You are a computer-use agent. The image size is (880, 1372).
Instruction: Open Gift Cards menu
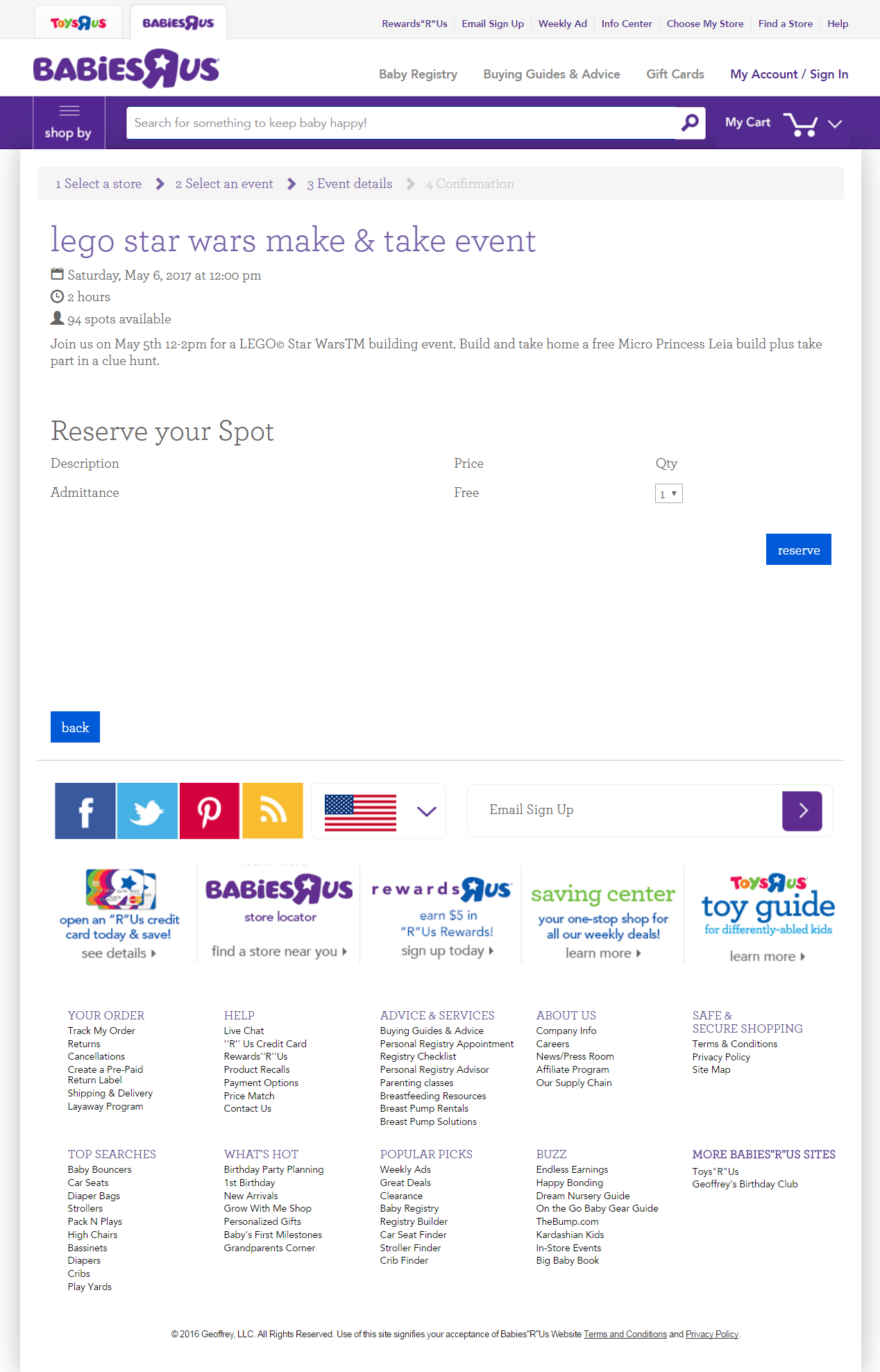coord(675,74)
